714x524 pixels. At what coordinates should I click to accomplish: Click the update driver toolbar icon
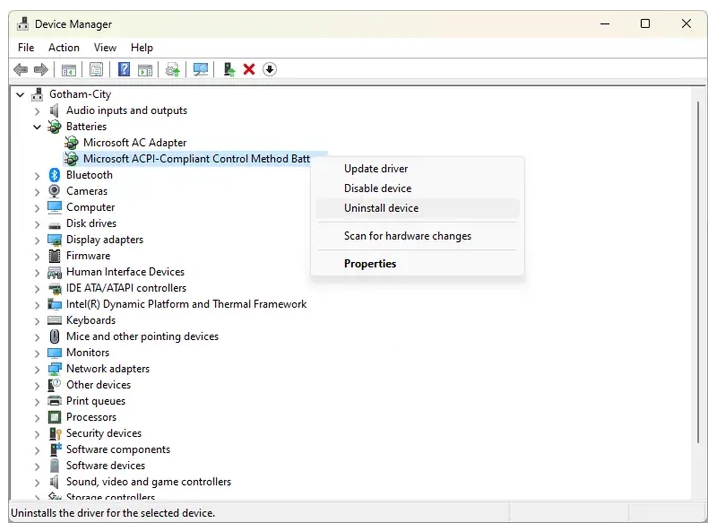coord(173,70)
